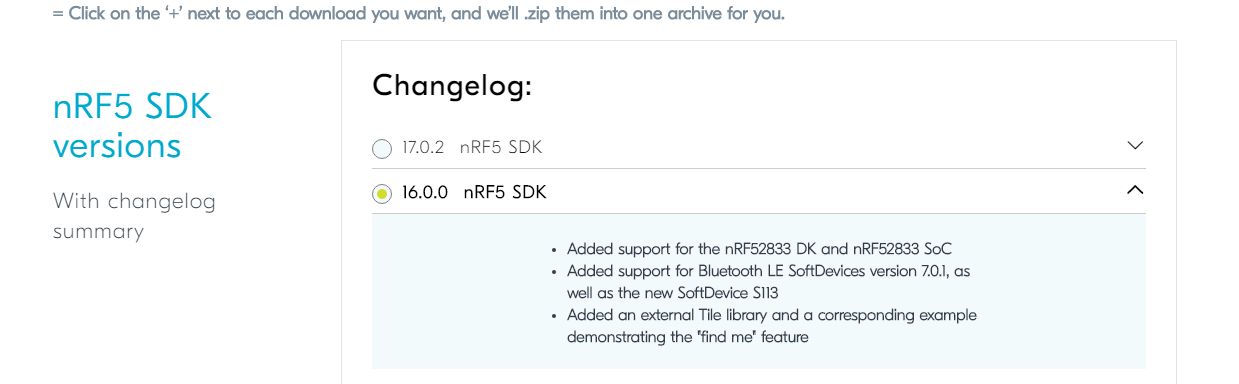Viewport: 1239px width, 384px height.
Task: Click the bullet marker before nRF52833 DK line
Action: (554, 250)
